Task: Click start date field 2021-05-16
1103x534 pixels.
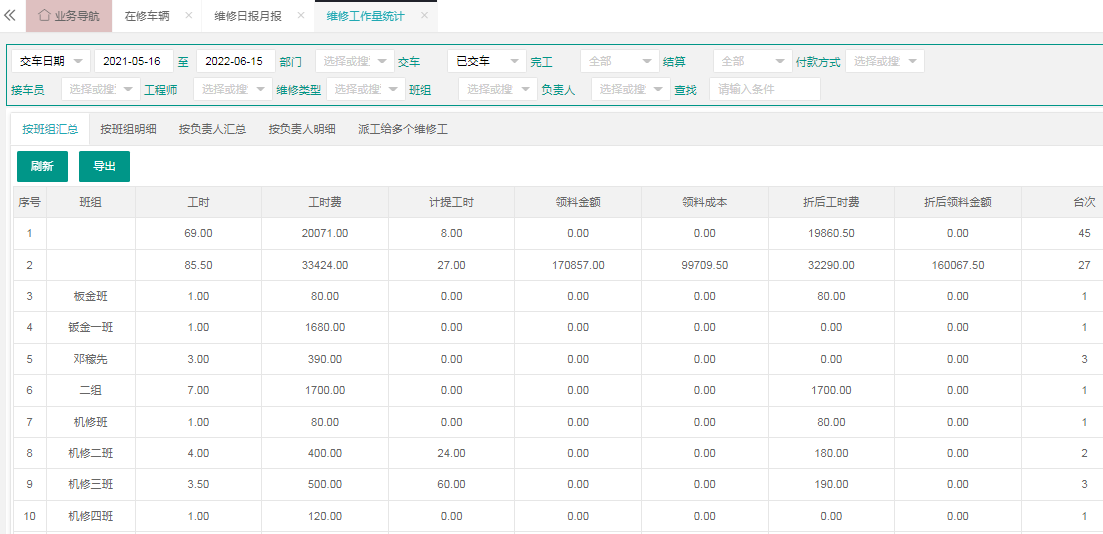Action: click(134, 61)
